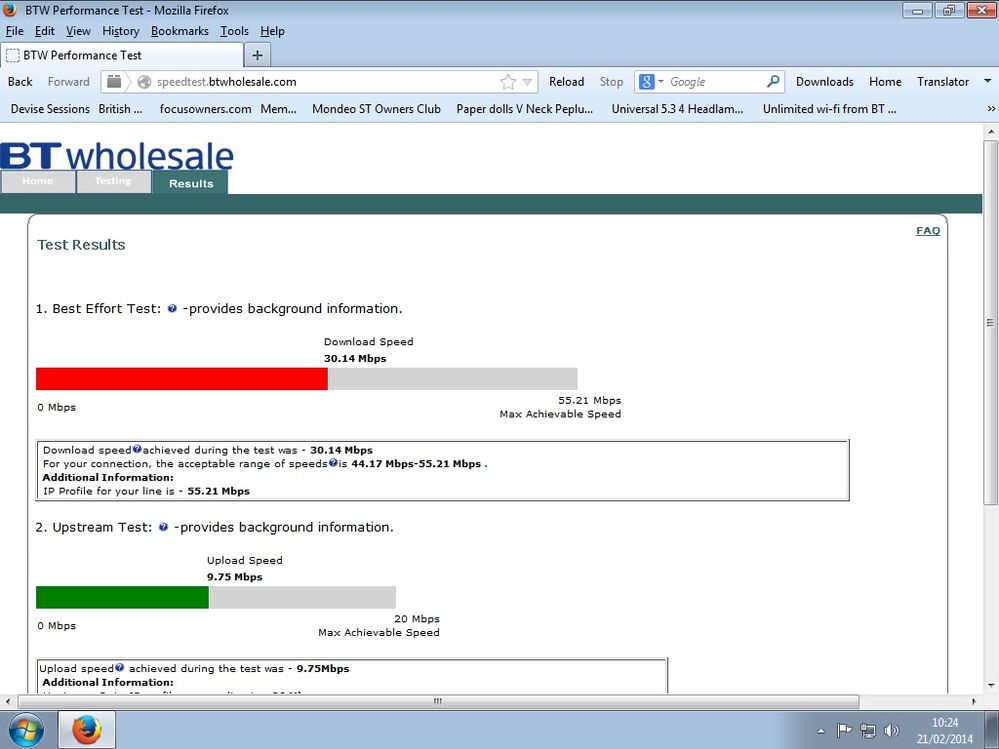The width and height of the screenshot is (999, 749).
Task: Click the magnifier search icon
Action: tap(773, 82)
